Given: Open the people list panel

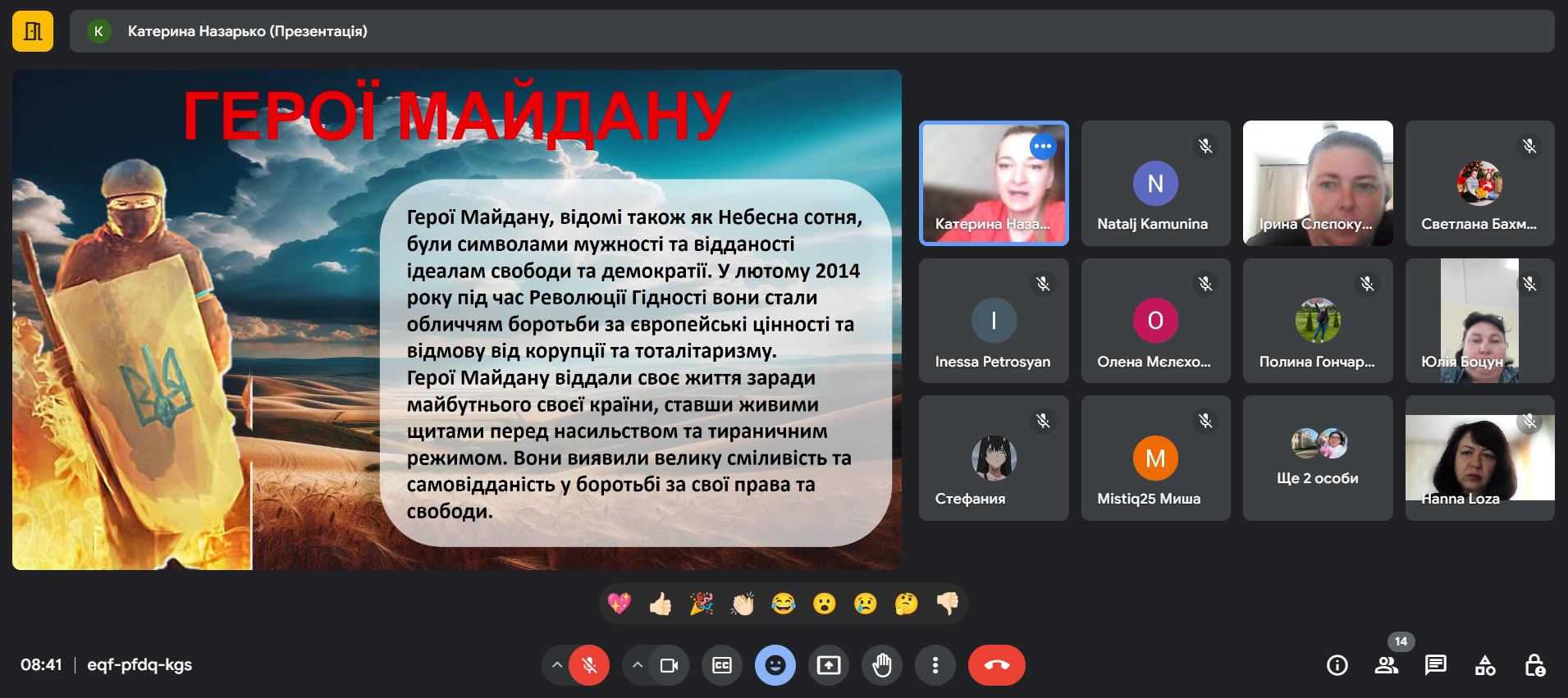Looking at the screenshot, I should click(1386, 665).
